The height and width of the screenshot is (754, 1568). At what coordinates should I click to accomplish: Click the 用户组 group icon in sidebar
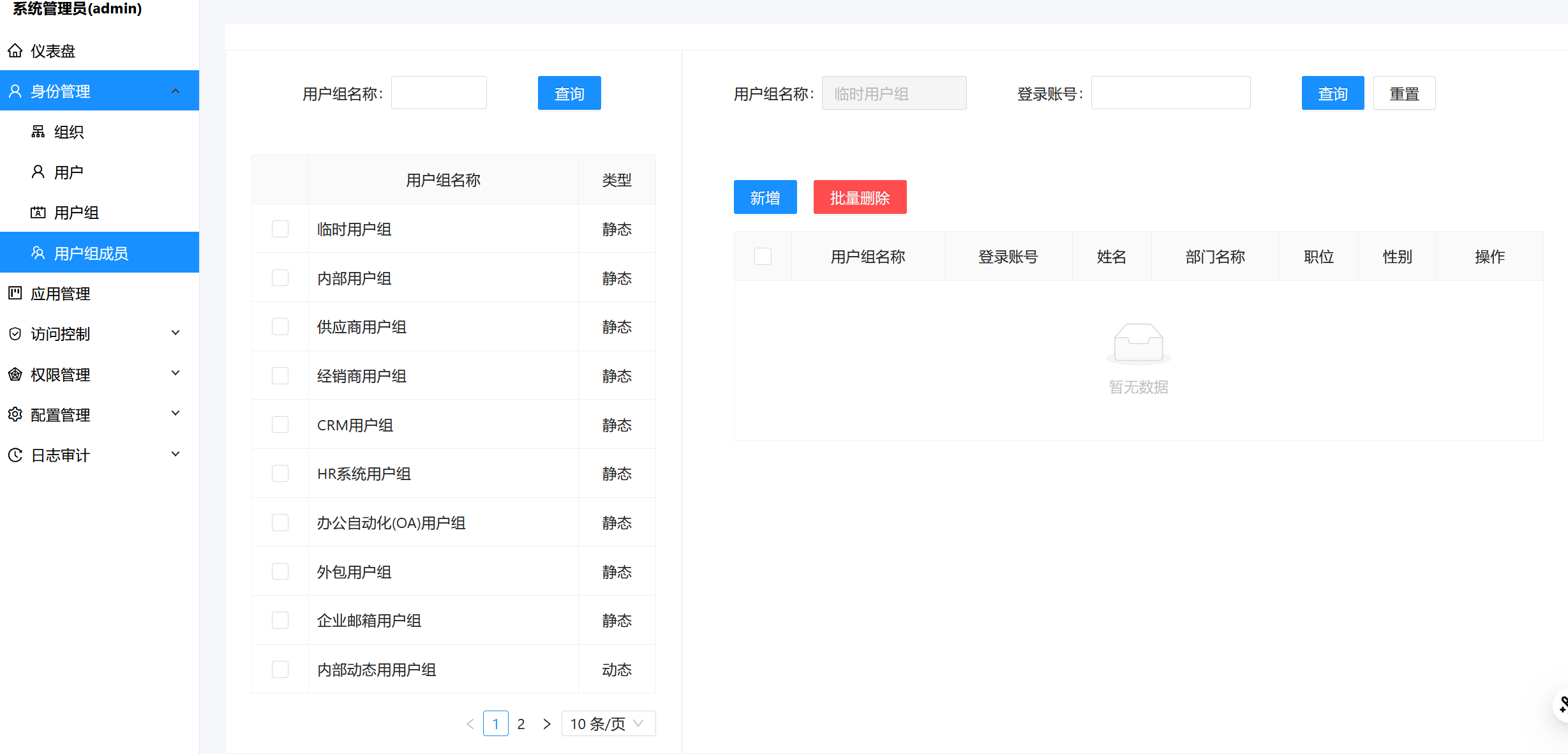point(38,212)
